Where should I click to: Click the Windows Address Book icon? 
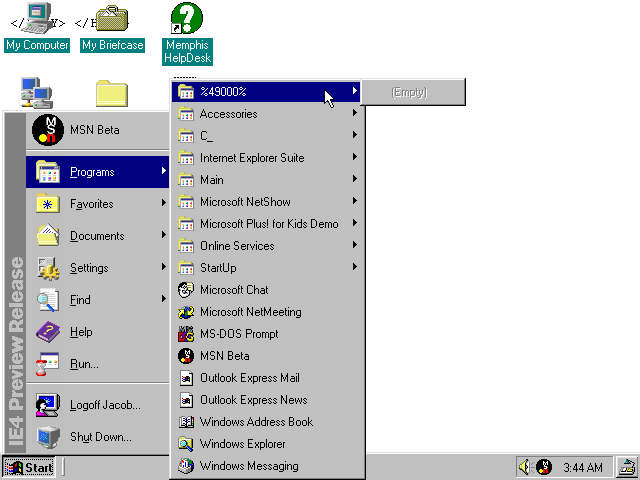tap(186, 422)
